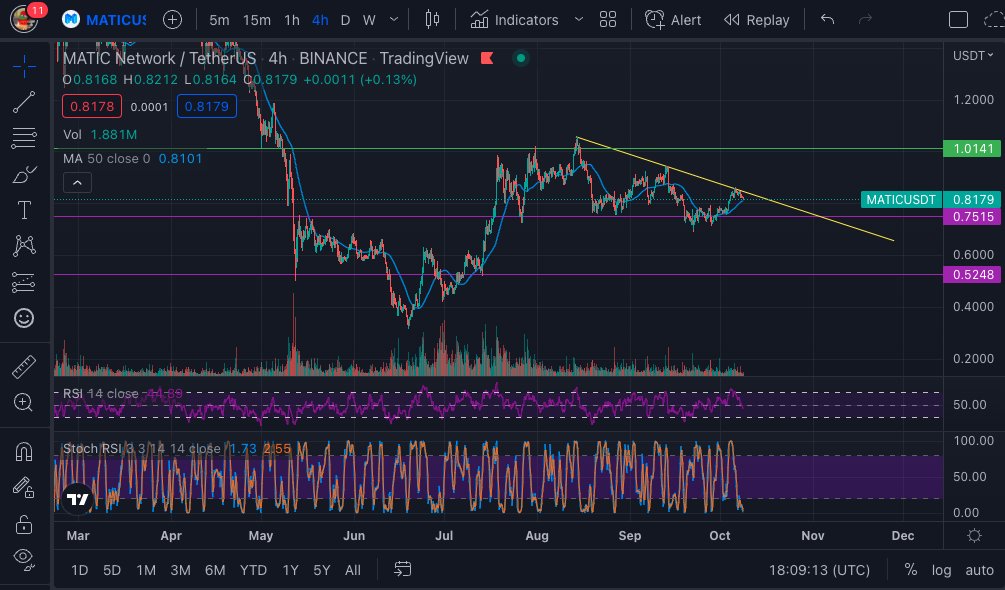Toggle lock all drawing tools
The height and width of the screenshot is (590, 1005).
[24, 524]
